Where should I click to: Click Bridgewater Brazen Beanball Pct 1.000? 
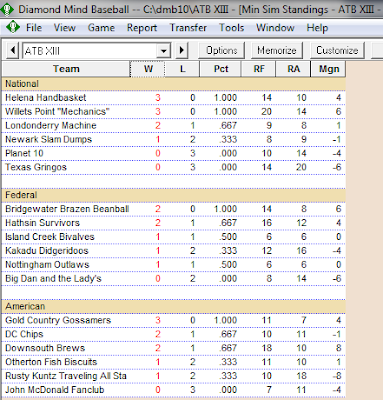[226, 209]
